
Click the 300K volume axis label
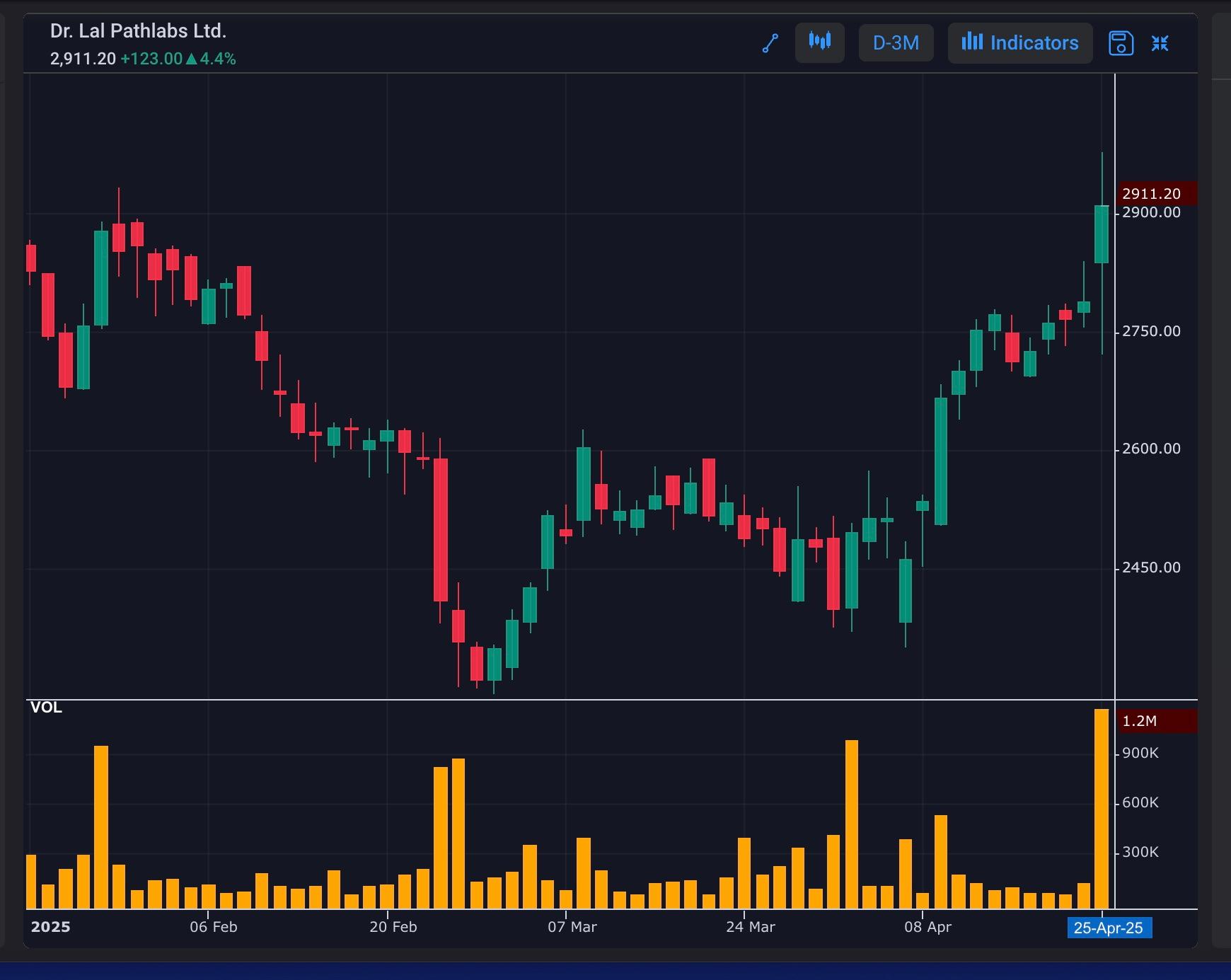pos(1140,852)
